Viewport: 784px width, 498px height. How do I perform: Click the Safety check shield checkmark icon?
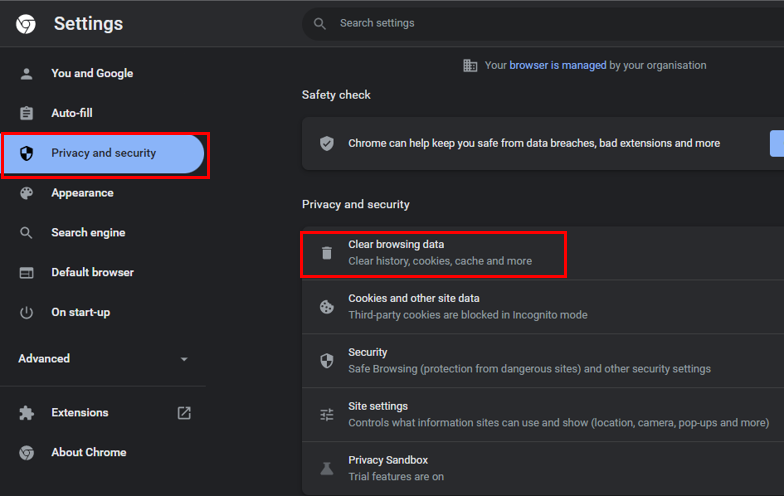pyautogui.click(x=326, y=144)
